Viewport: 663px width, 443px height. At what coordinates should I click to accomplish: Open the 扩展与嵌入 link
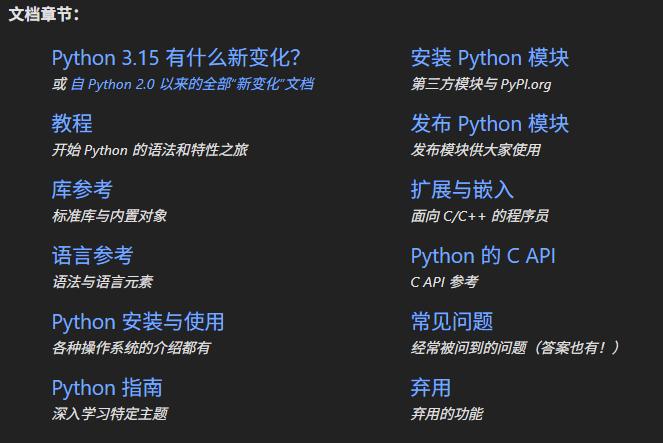coord(462,189)
